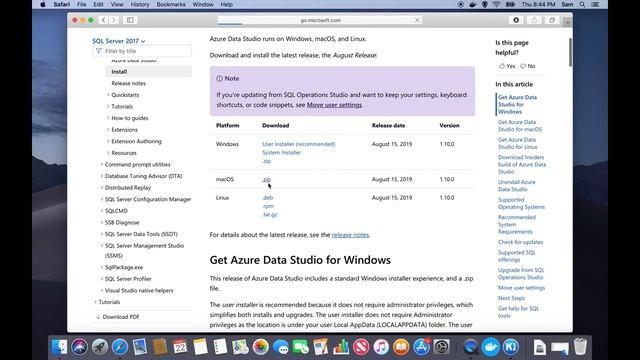Open Docker whale icon in Dock
Viewport: 640px width, 360px height.
pos(491,347)
